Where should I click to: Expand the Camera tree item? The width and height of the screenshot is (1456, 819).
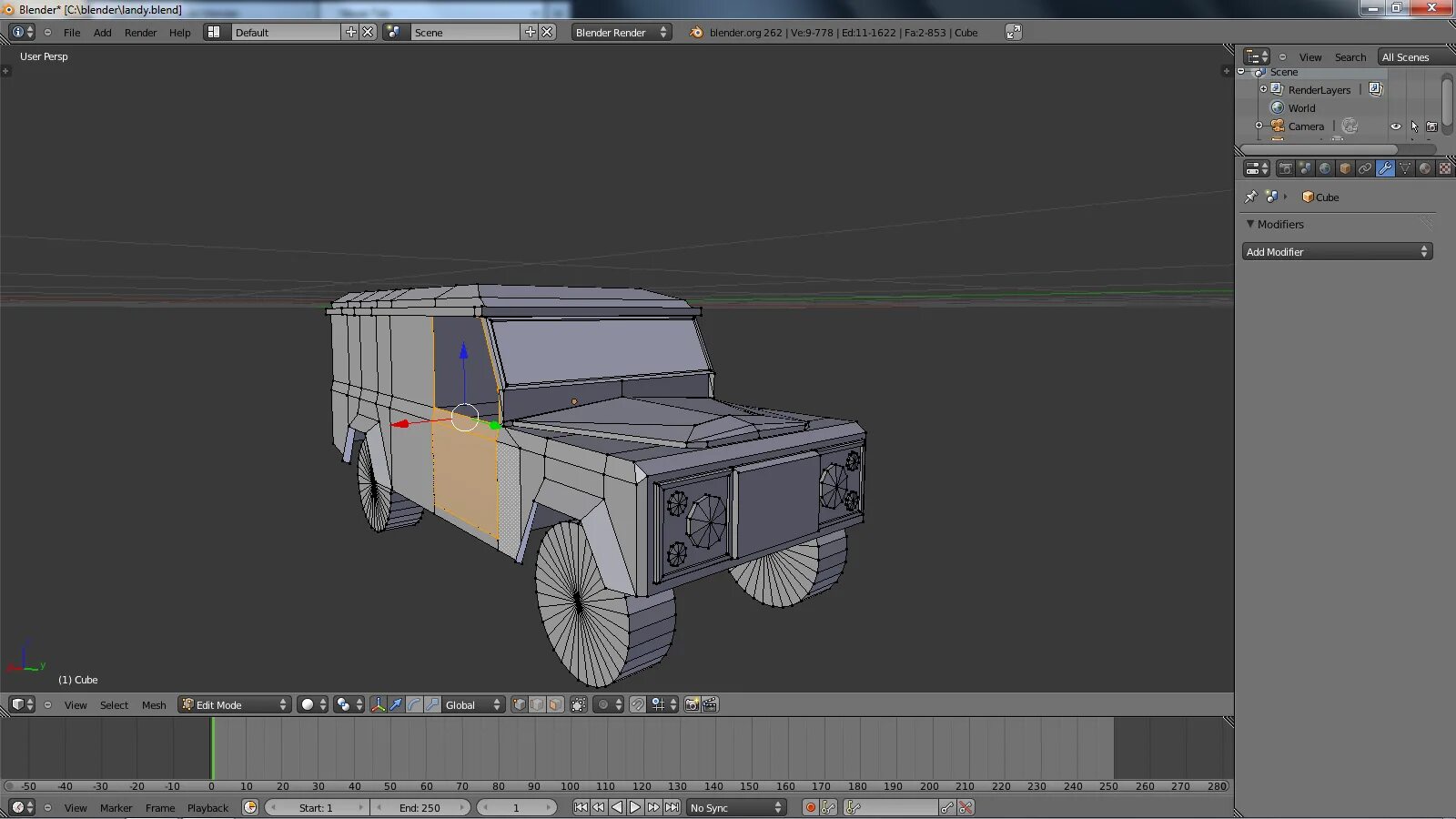1259,126
